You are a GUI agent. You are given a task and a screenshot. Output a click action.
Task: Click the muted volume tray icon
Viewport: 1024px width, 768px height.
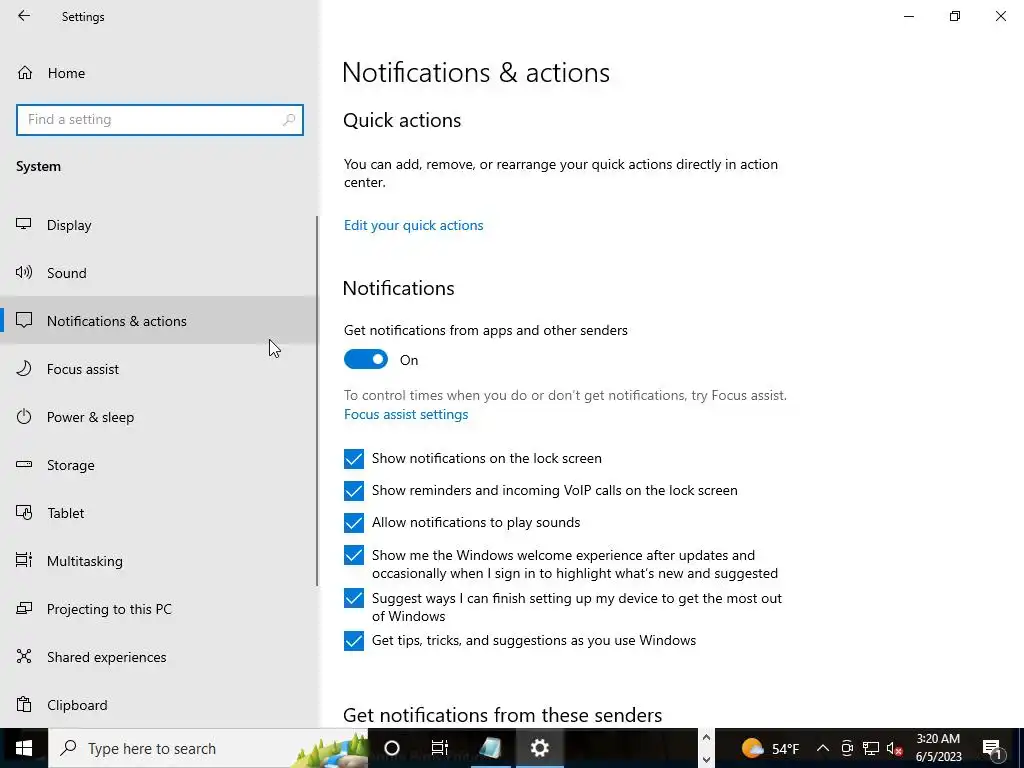point(895,748)
